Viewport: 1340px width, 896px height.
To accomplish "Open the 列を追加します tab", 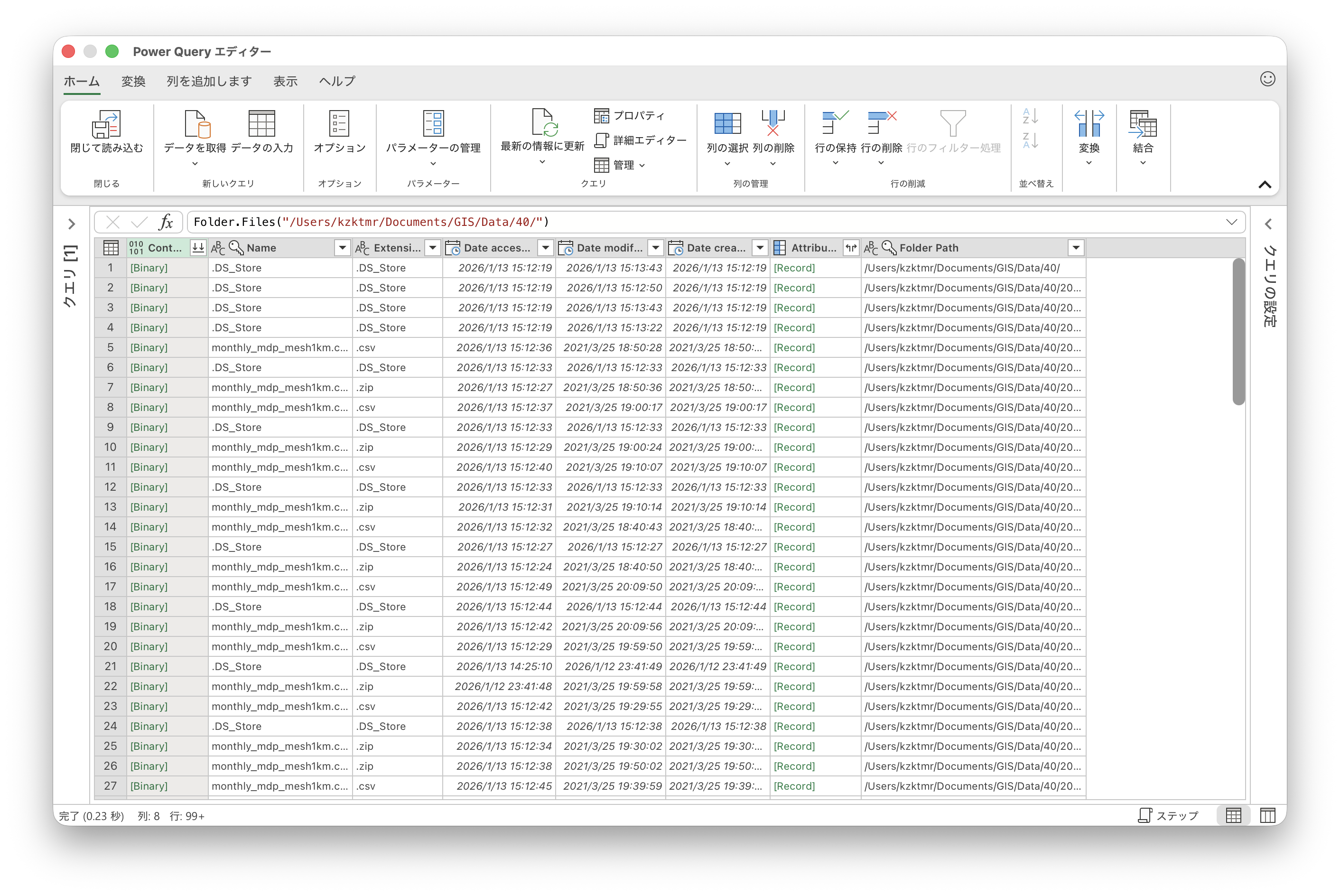I will click(209, 81).
